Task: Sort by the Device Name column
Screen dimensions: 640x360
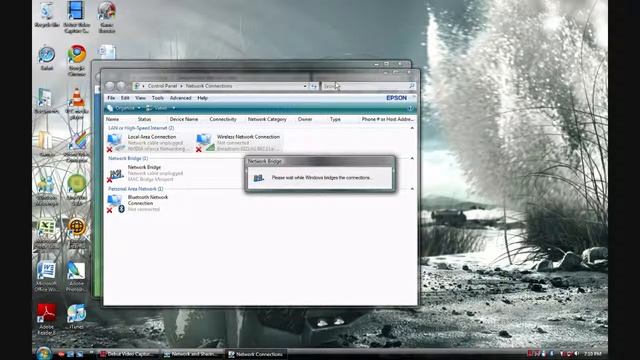Action: coord(184,119)
